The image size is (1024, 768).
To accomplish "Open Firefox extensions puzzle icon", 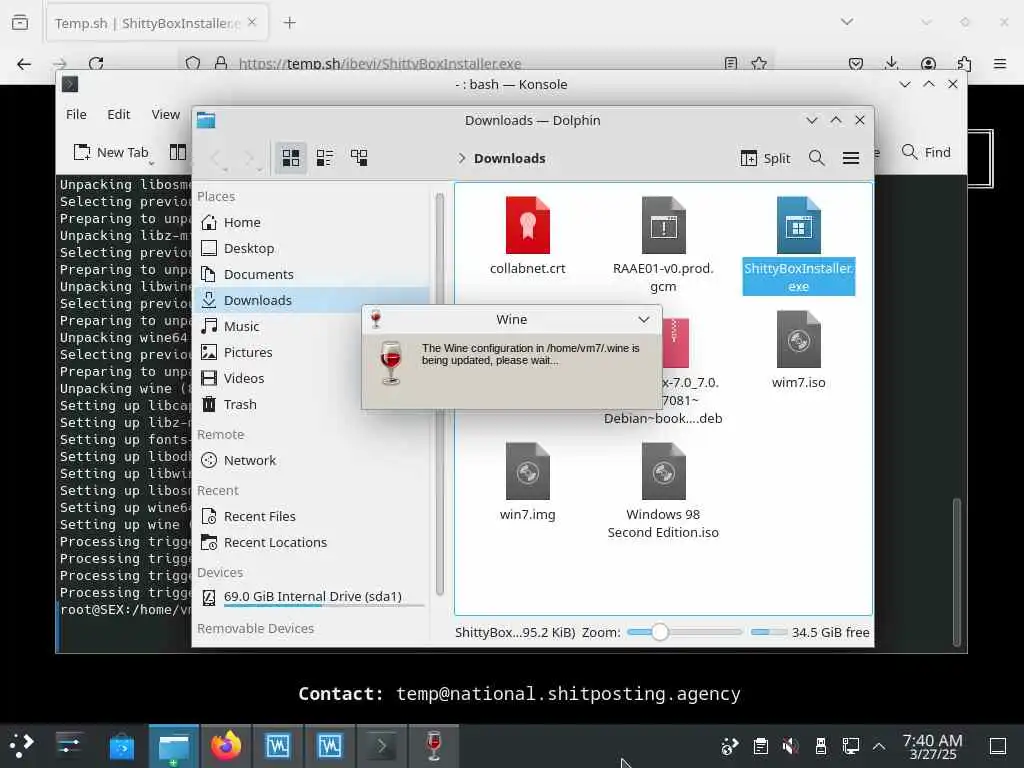I will point(964,64).
